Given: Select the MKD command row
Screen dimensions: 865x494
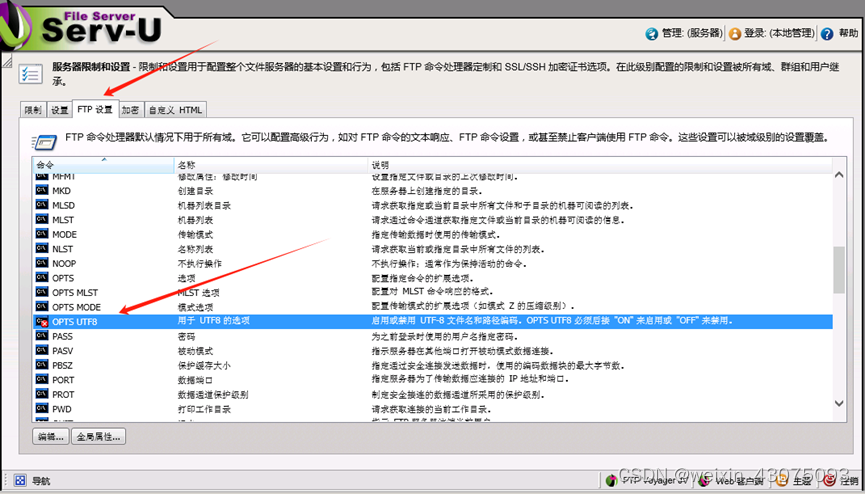Looking at the screenshot, I should 432,190.
